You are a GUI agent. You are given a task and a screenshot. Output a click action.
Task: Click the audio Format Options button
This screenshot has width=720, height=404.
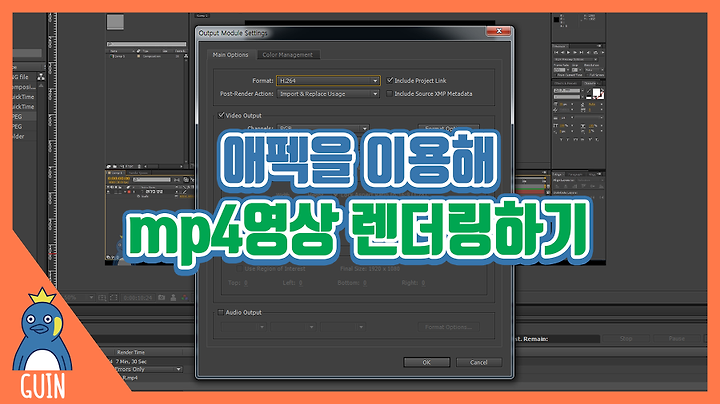click(448, 327)
